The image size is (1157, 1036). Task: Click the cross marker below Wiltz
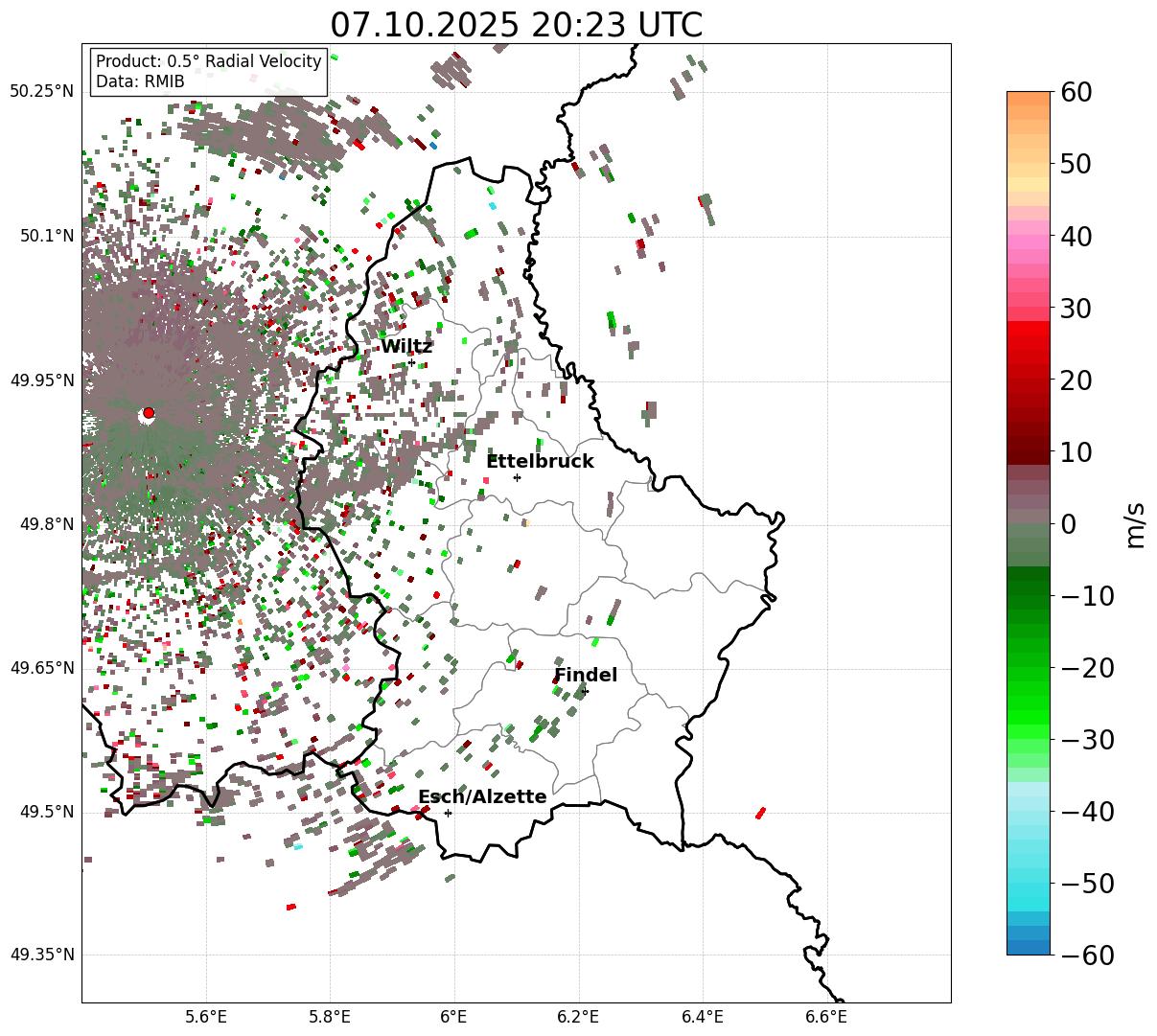[411, 362]
